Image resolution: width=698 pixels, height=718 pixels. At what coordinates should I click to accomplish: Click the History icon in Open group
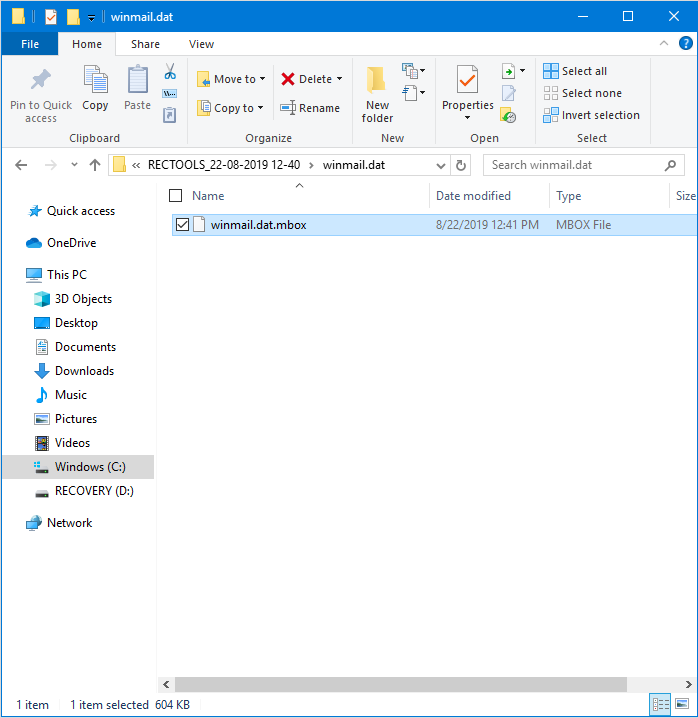[508, 115]
